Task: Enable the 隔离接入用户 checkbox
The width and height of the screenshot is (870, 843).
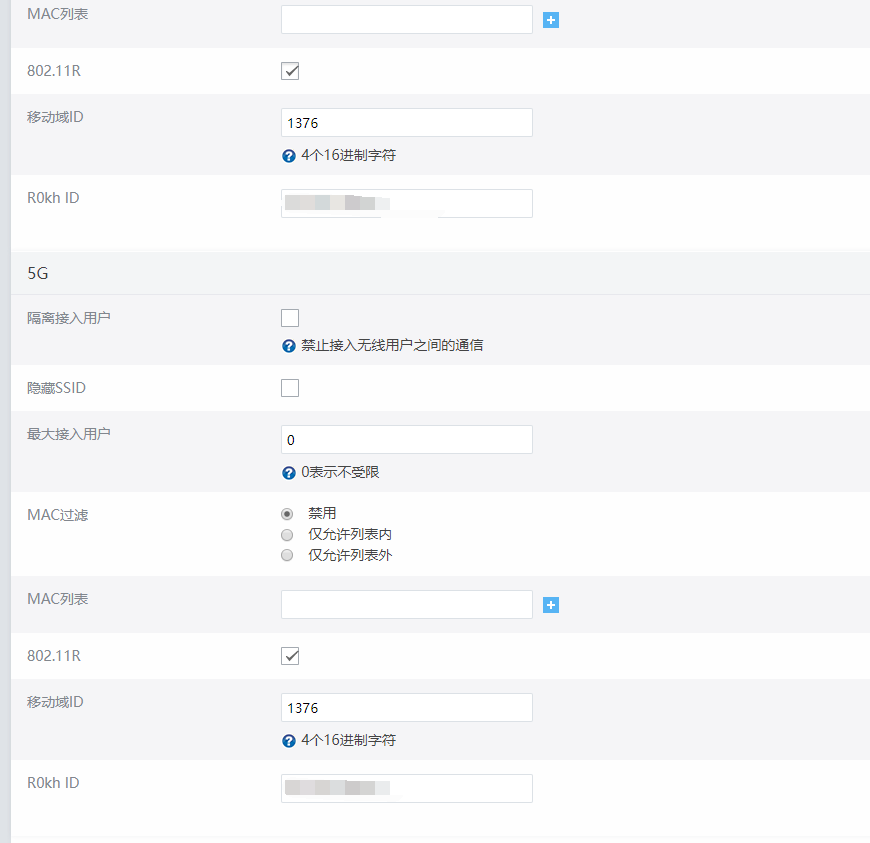Action: click(290, 318)
